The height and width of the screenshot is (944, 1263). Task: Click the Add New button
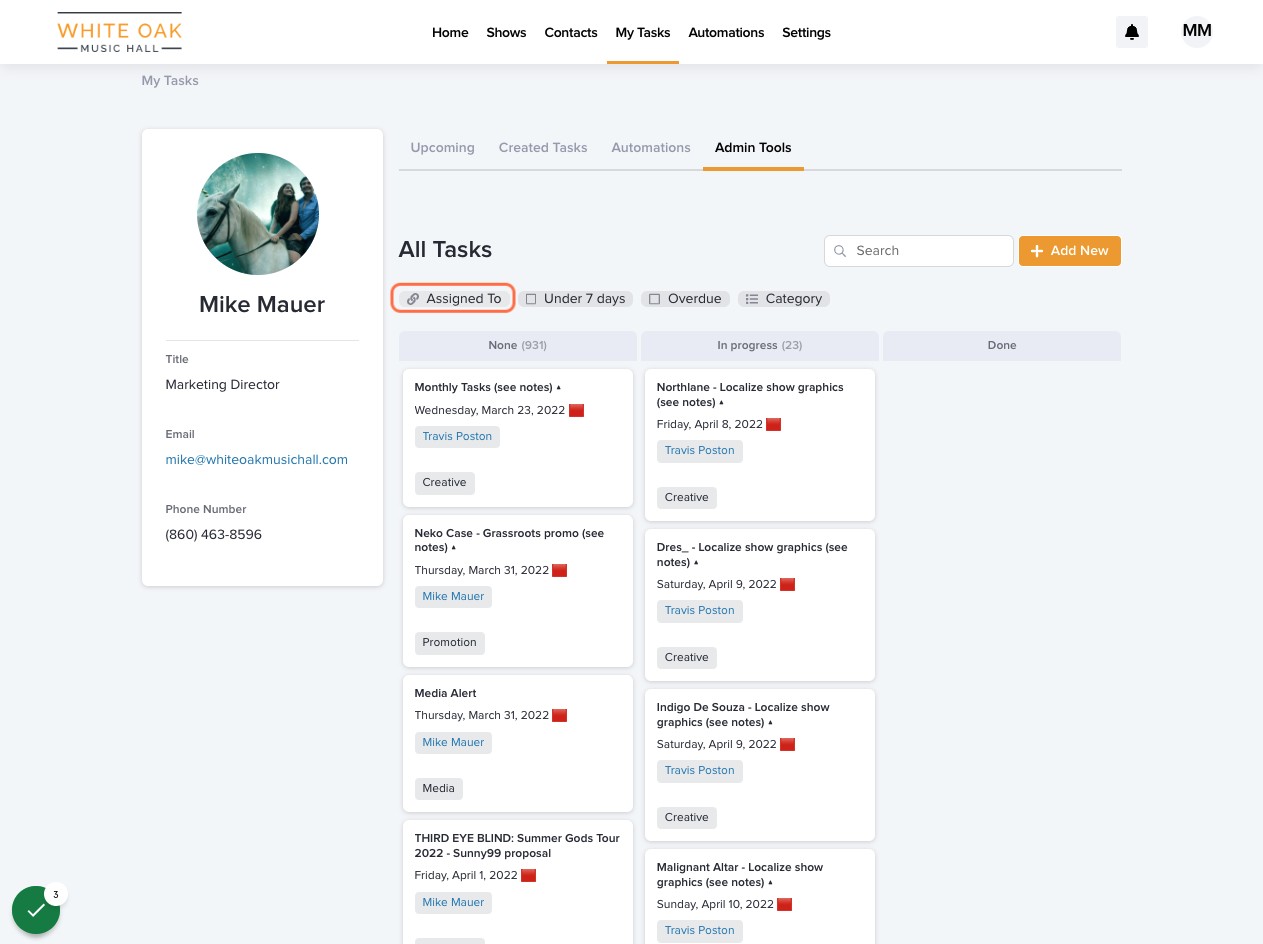pos(1070,251)
